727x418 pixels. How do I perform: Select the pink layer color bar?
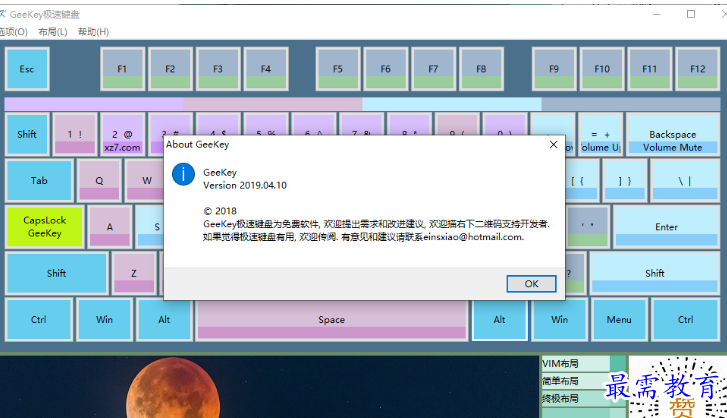(273, 104)
